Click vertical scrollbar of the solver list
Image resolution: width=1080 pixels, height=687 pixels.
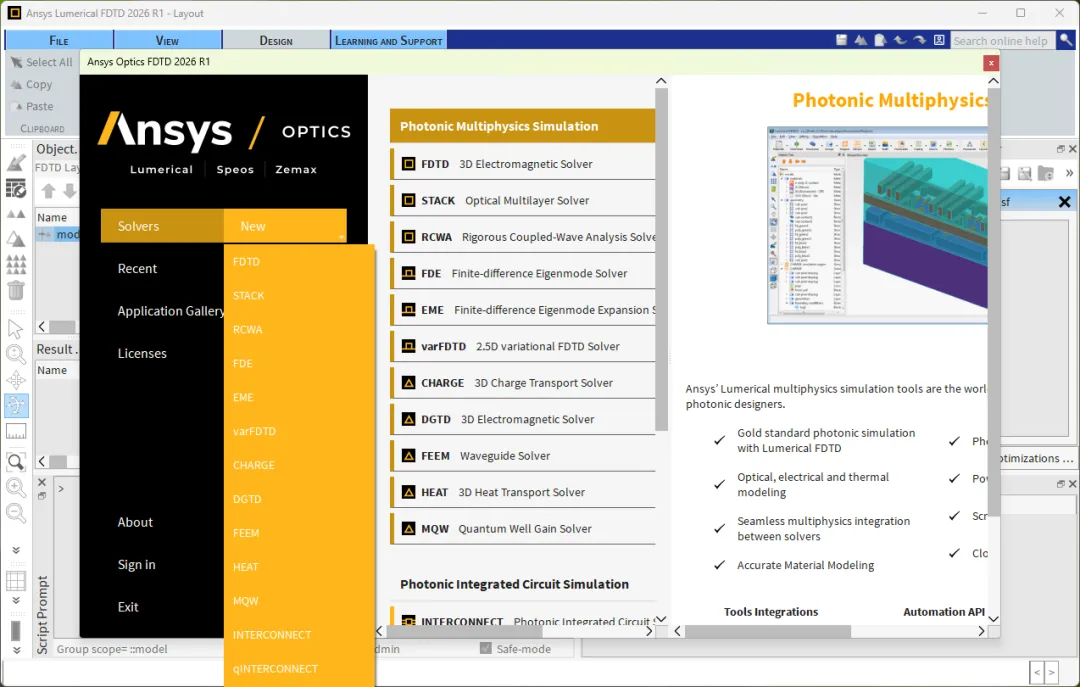pyautogui.click(x=661, y=258)
